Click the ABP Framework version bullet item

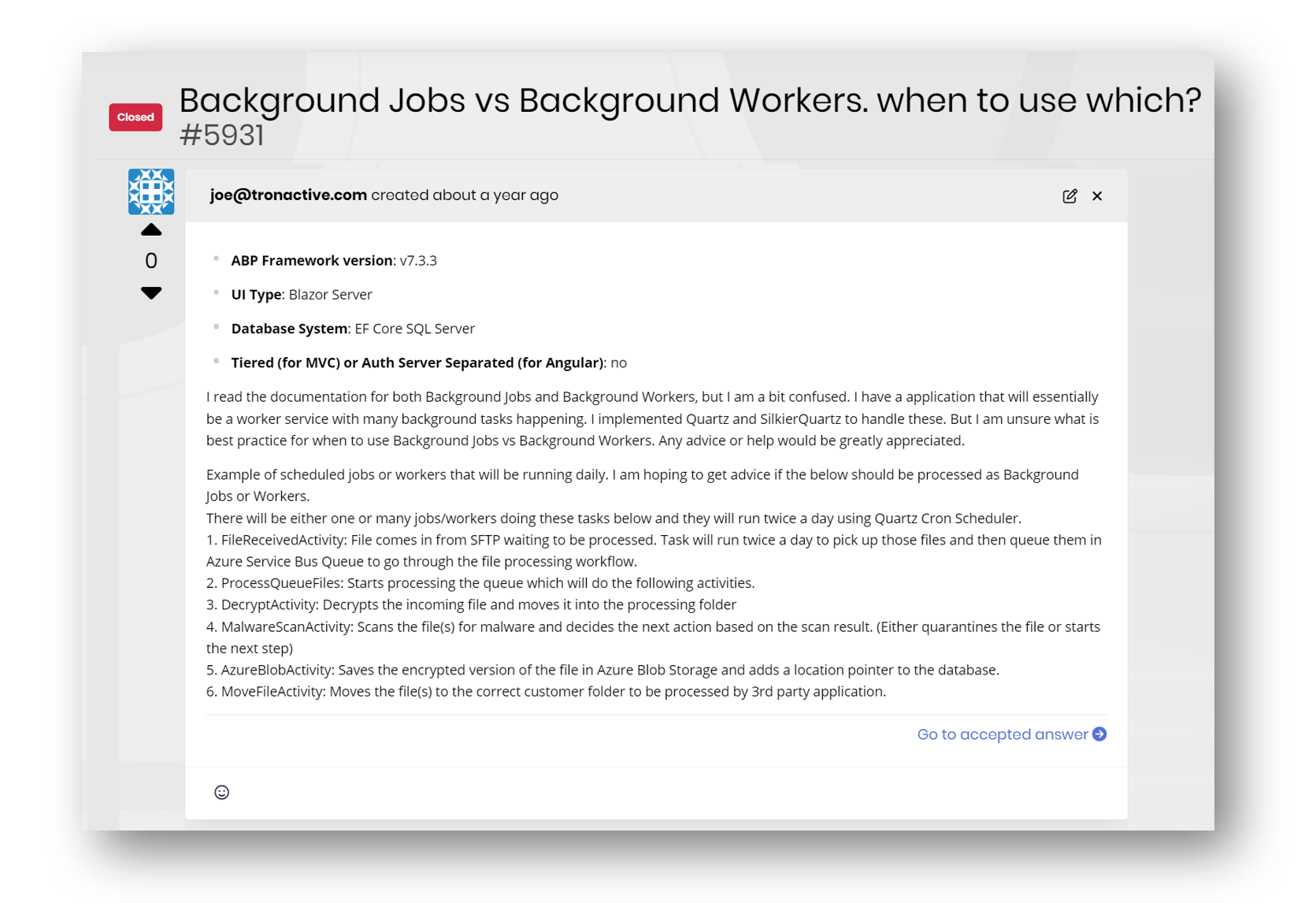coord(334,261)
